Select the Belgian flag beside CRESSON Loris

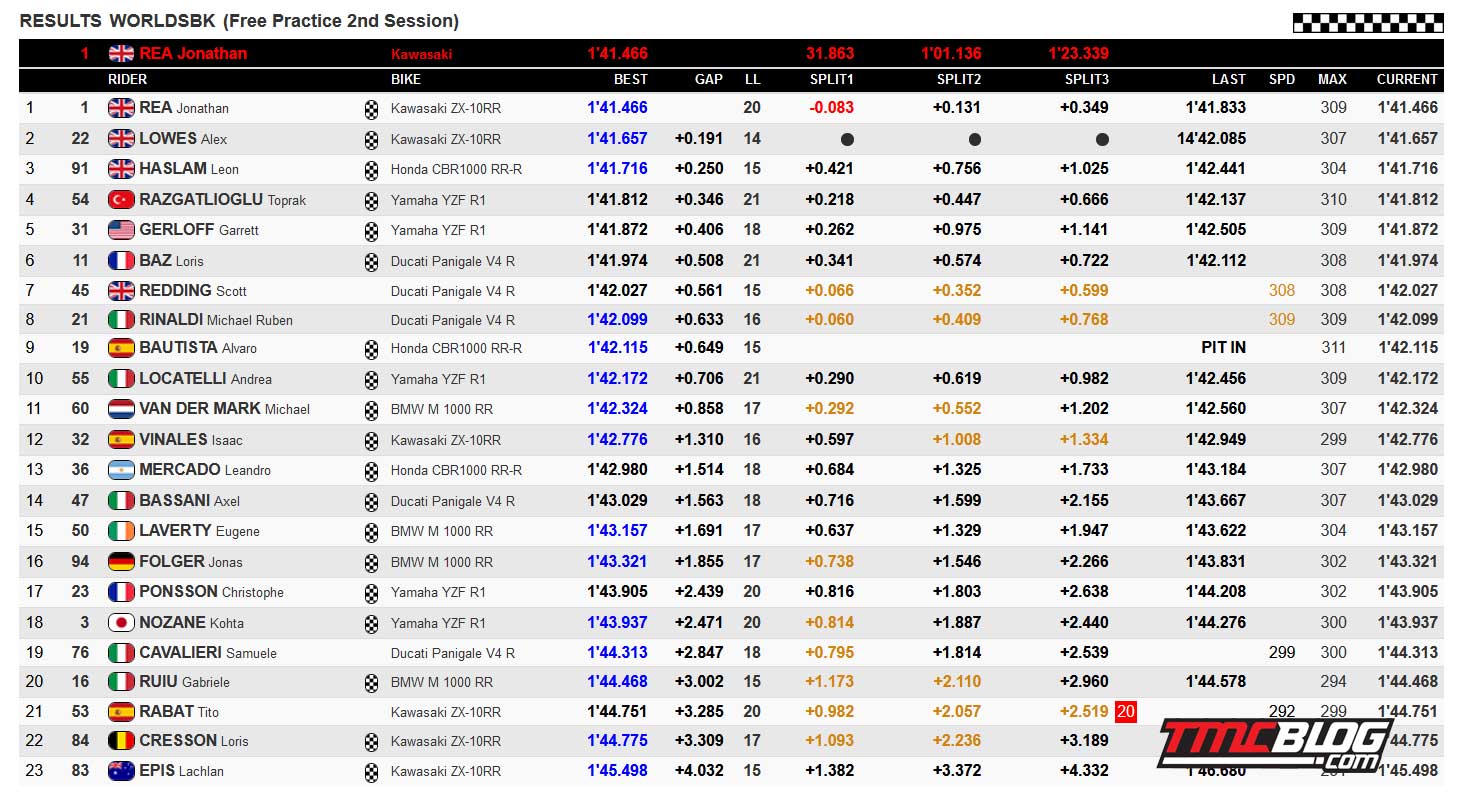(x=121, y=741)
